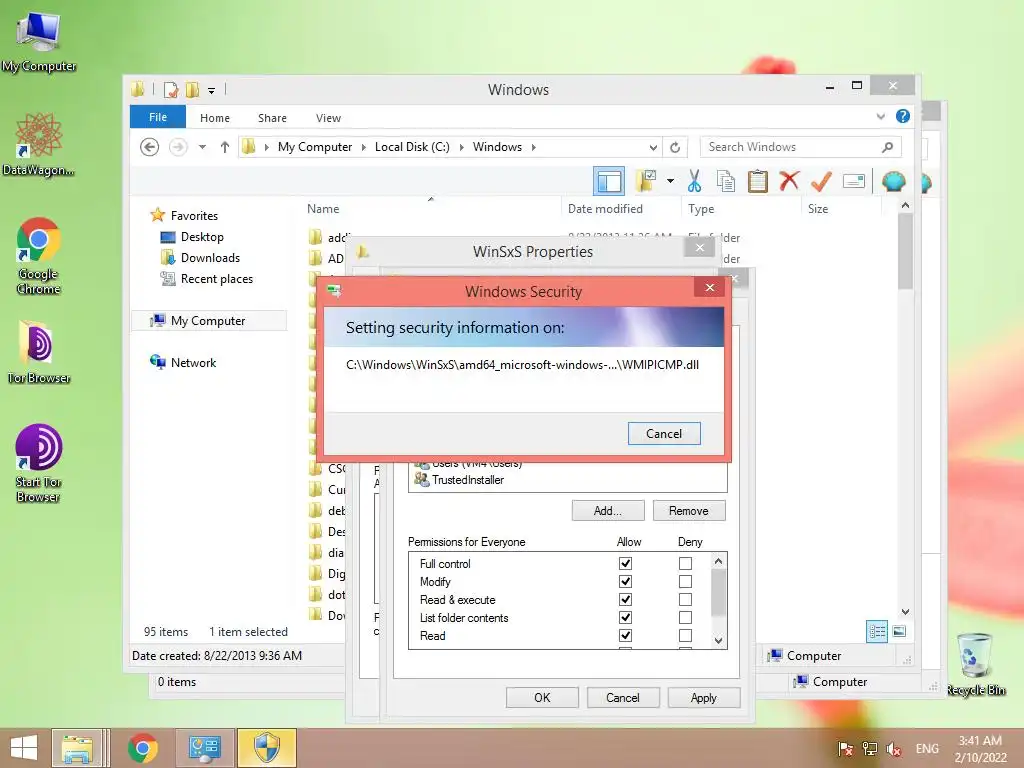Open File Explorer from the taskbar
The image size is (1024, 768).
76,748
